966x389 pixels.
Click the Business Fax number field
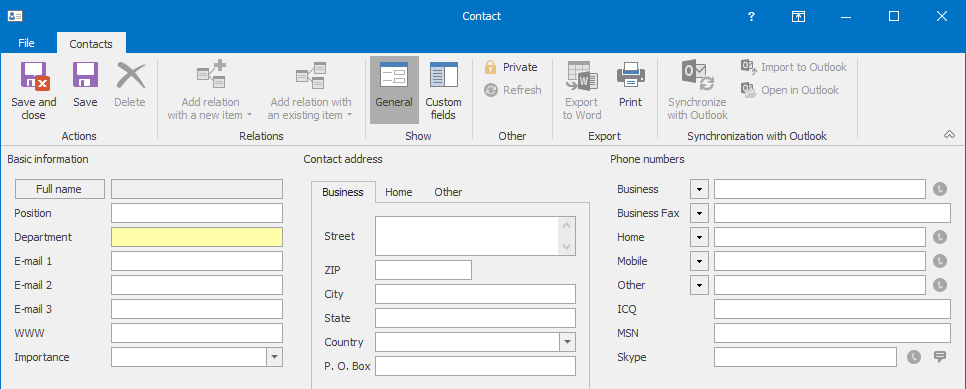click(832, 213)
